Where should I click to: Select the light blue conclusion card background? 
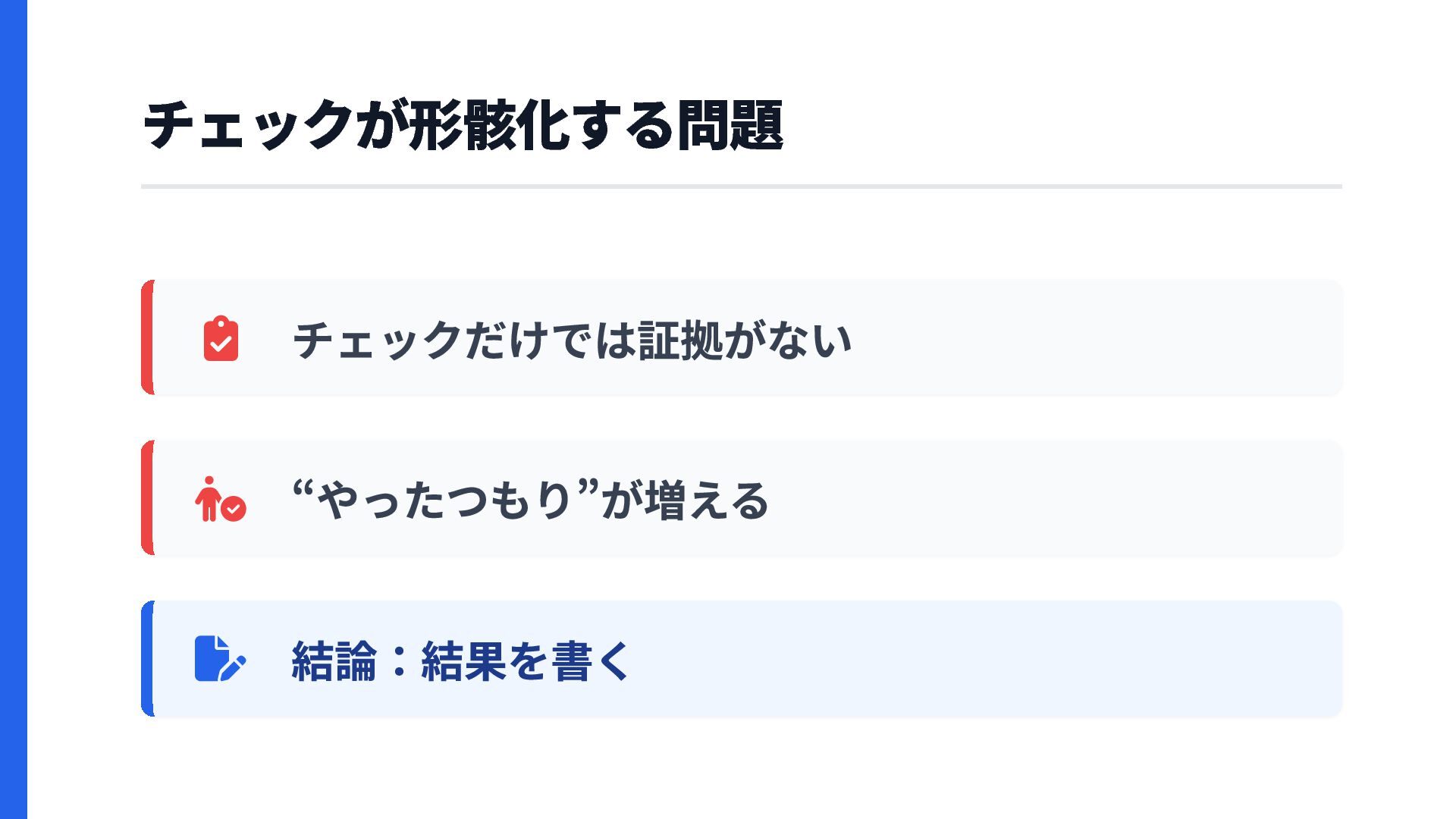pyautogui.click(x=986, y=658)
